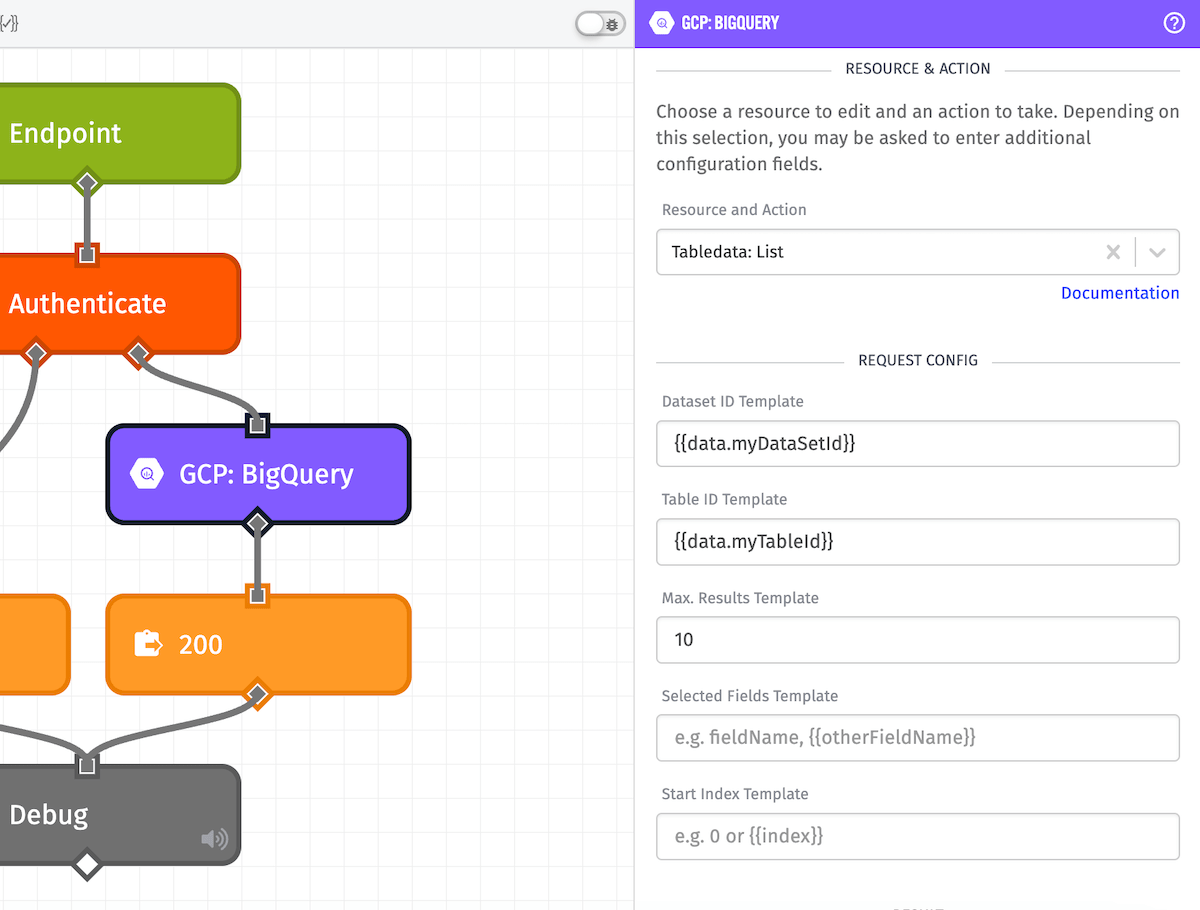Viewport: 1200px width, 910px height.
Task: Click the 200 node input connector
Action: [x=258, y=595]
